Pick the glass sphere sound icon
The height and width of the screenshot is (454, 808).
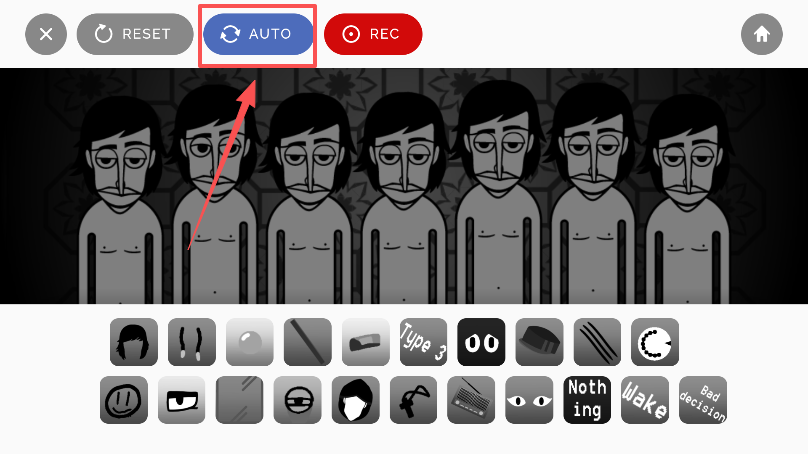click(250, 342)
